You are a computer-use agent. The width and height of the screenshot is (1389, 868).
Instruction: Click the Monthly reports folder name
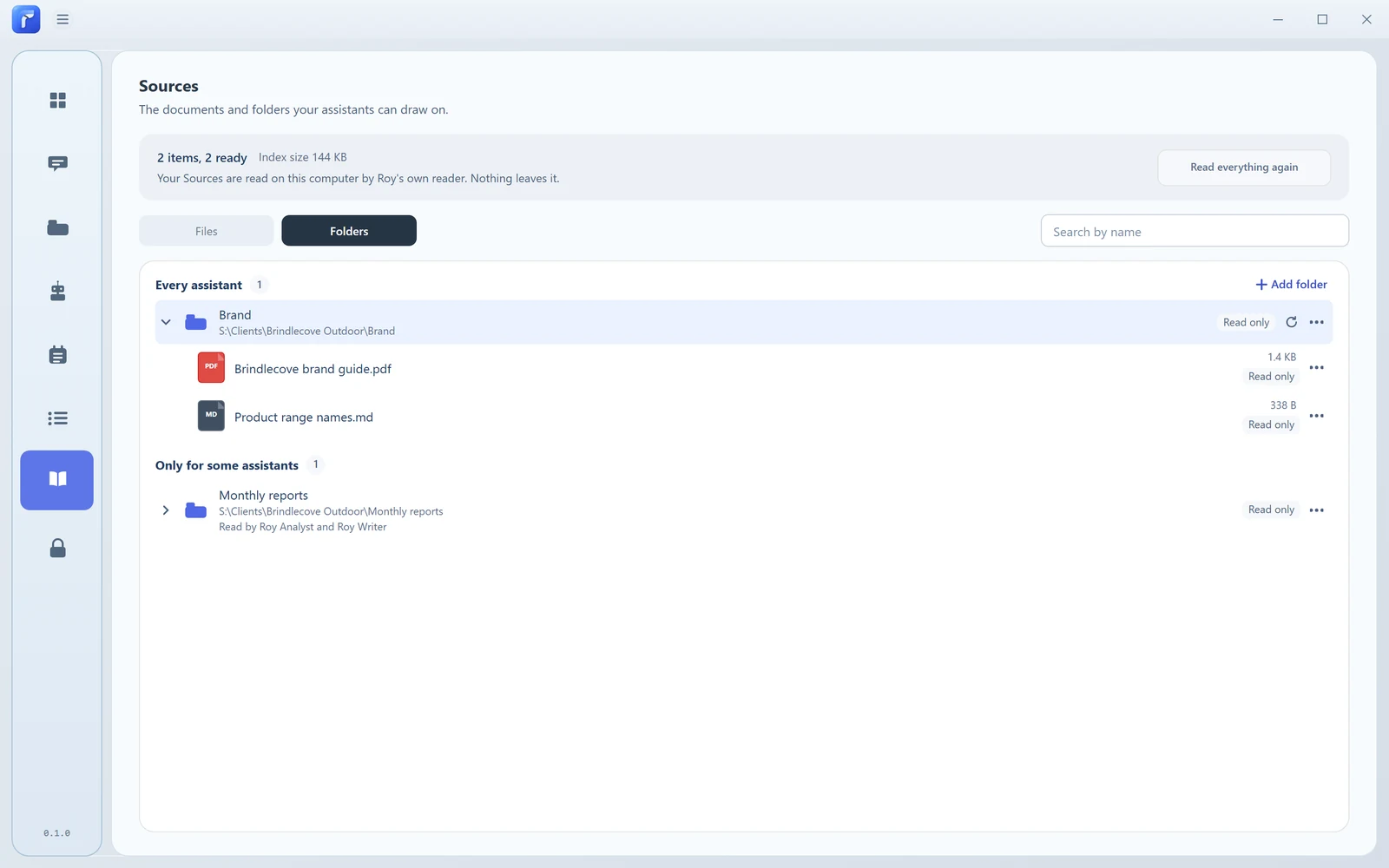263,496
